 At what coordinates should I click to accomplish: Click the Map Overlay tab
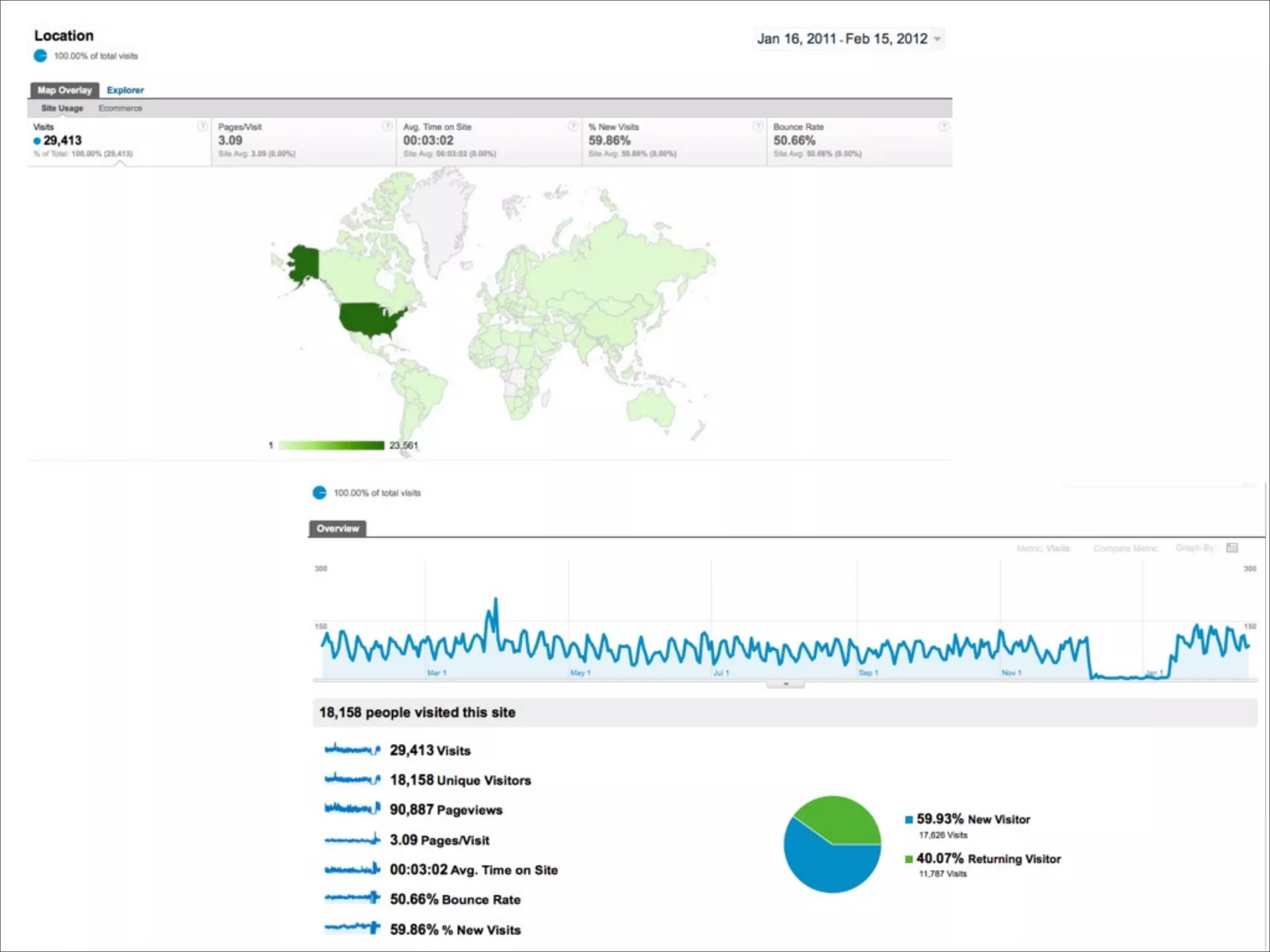click(64, 90)
